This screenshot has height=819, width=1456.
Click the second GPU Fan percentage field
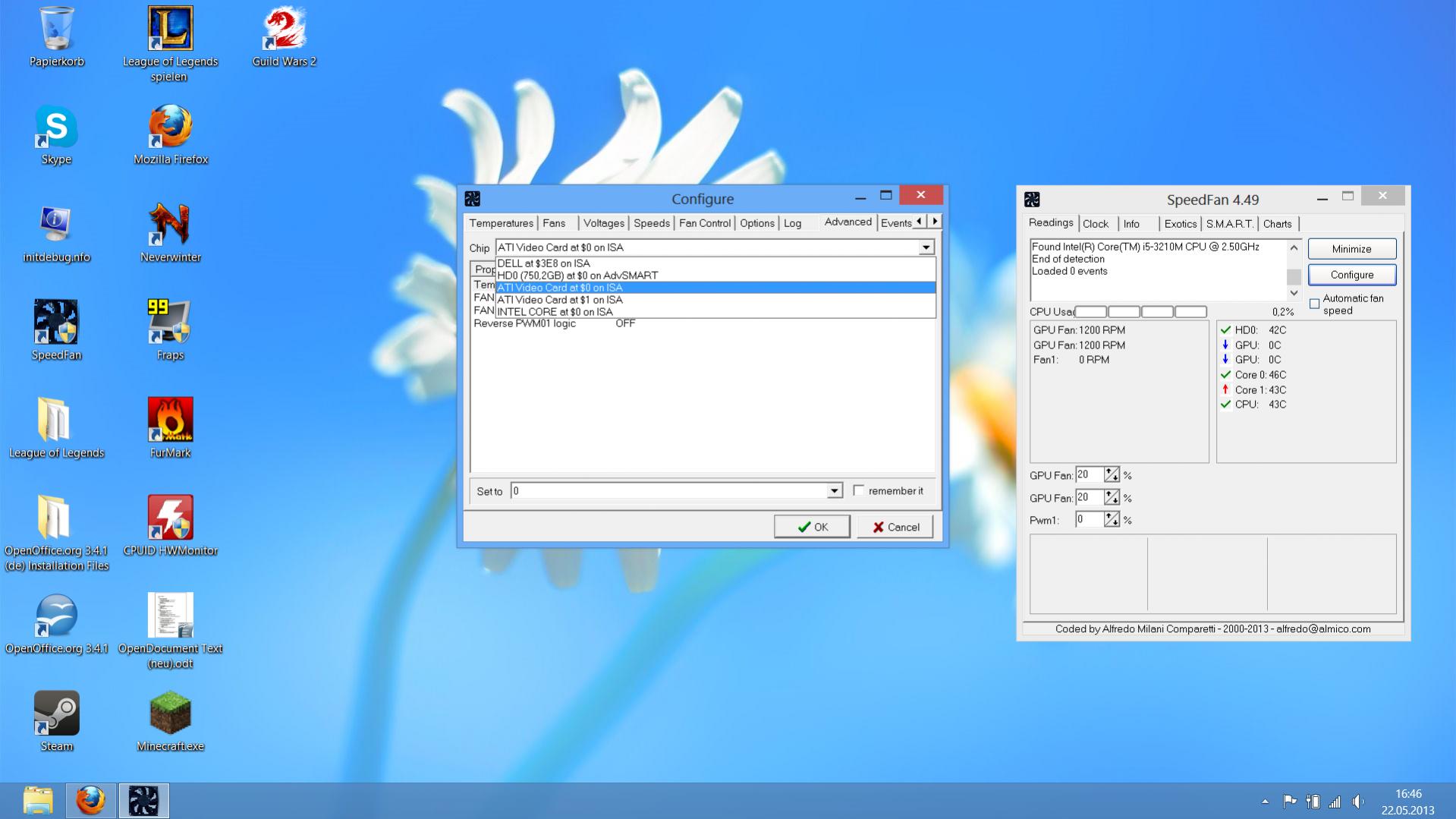point(1090,498)
